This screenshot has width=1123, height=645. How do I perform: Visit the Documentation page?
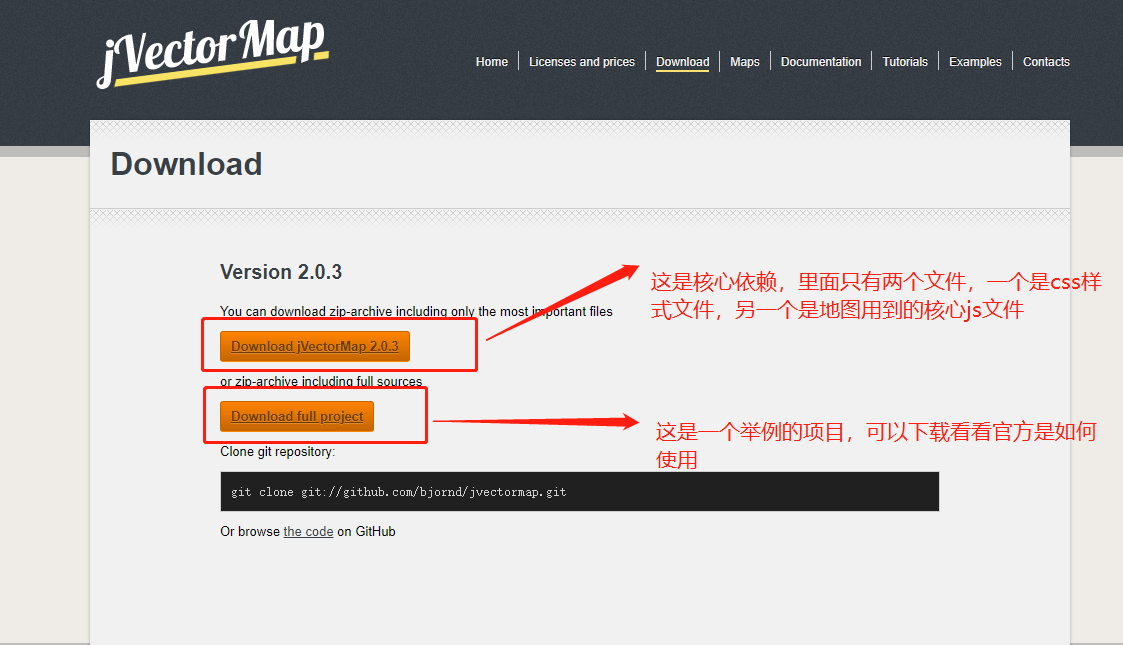[x=821, y=61]
